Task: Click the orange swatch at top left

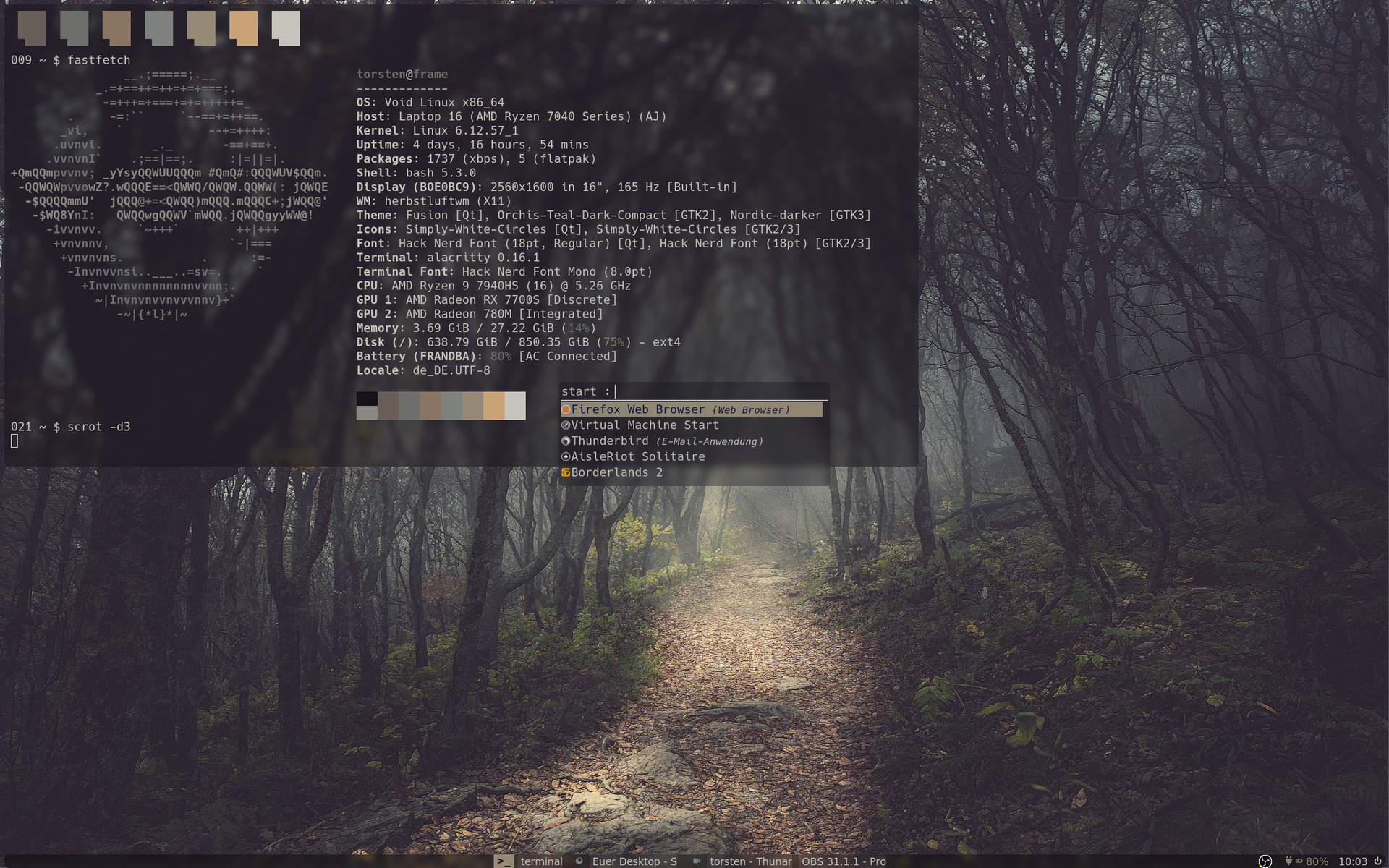Action: 243,29
